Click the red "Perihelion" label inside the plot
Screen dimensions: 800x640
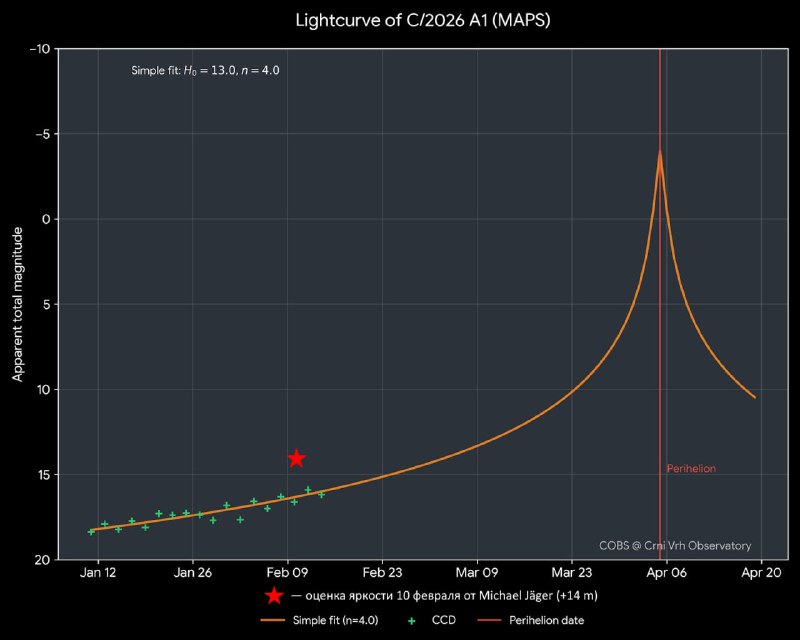pos(691,469)
